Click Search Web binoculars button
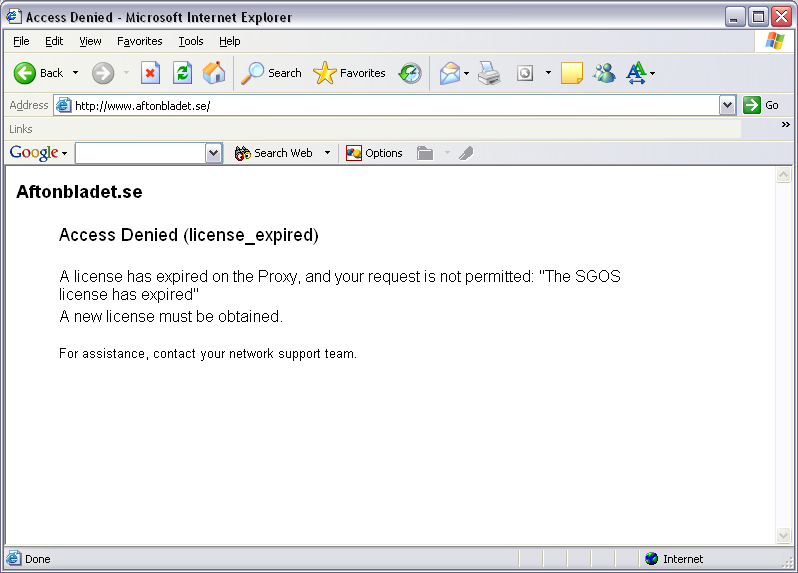 [273, 153]
